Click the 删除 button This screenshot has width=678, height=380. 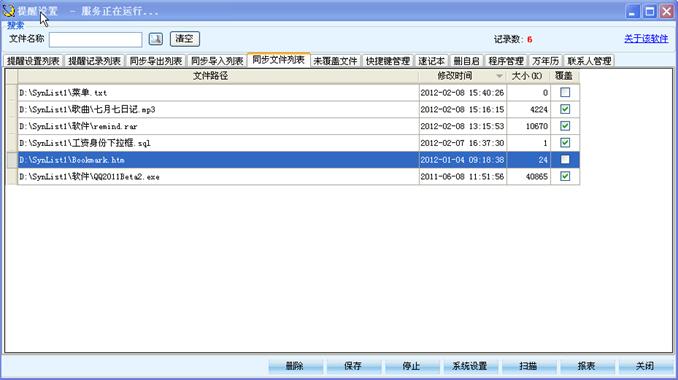pyautogui.click(x=295, y=366)
